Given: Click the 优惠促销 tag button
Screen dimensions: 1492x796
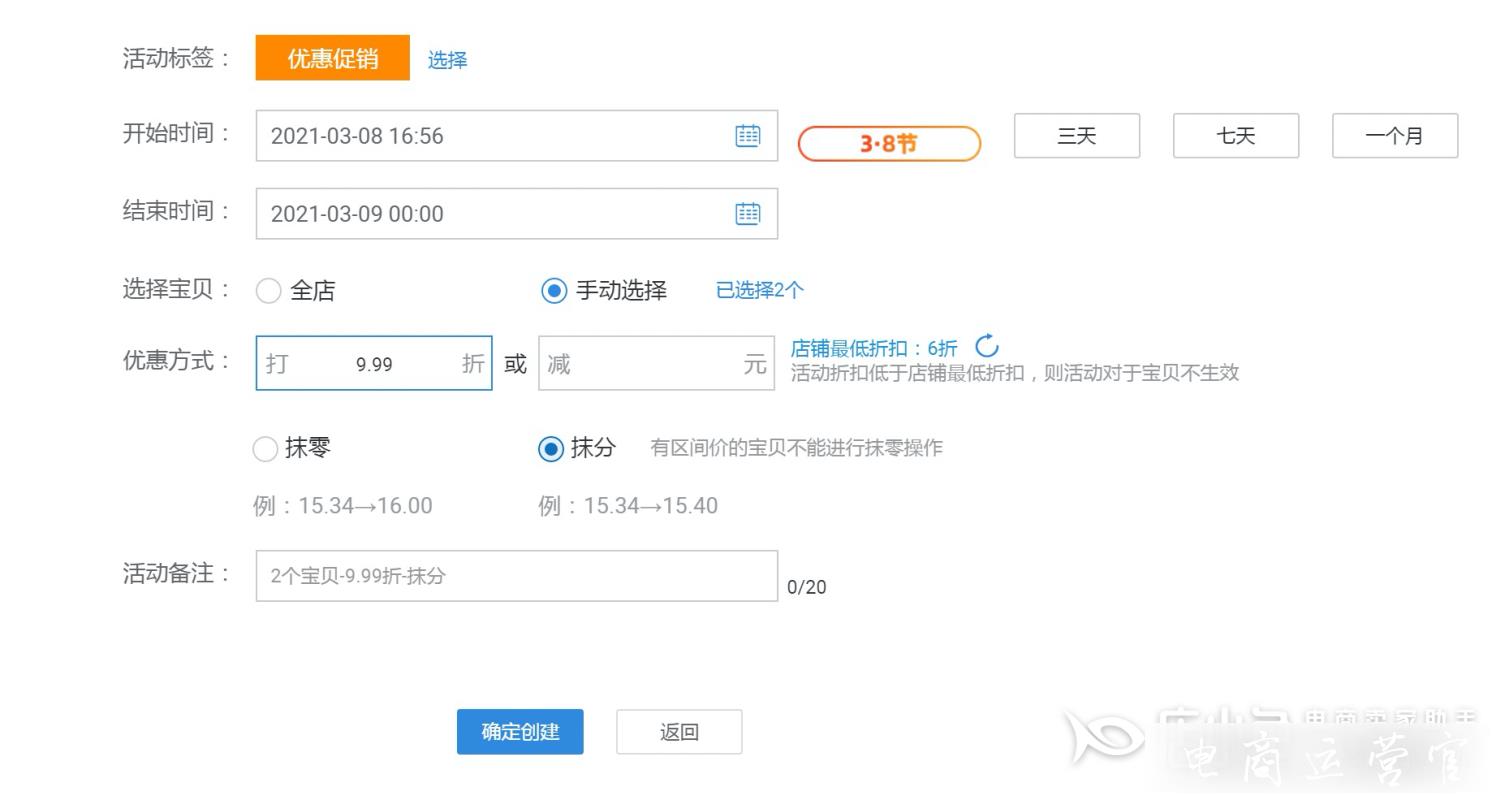Looking at the screenshot, I should (333, 58).
